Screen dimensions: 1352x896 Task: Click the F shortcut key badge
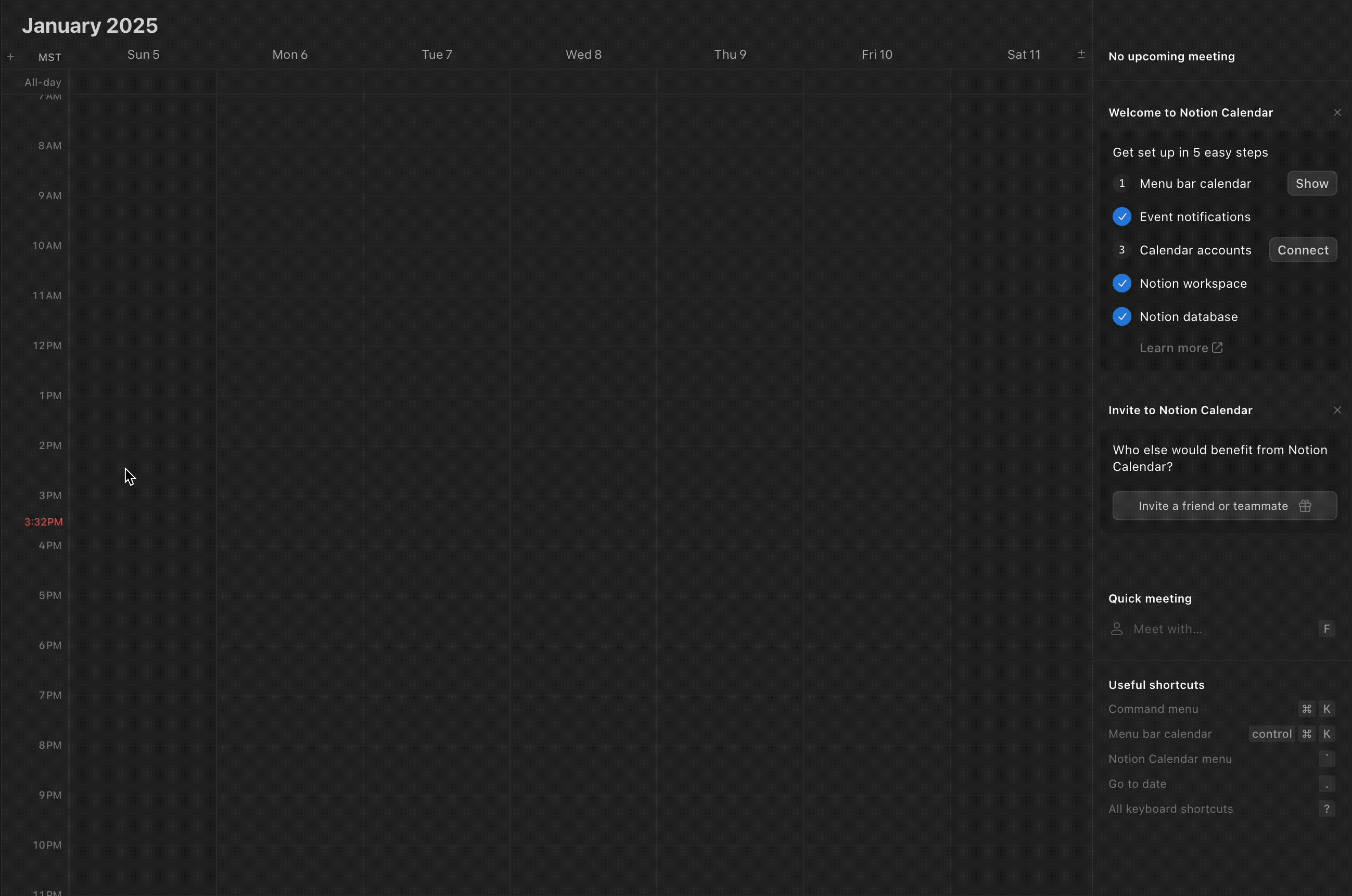point(1327,629)
